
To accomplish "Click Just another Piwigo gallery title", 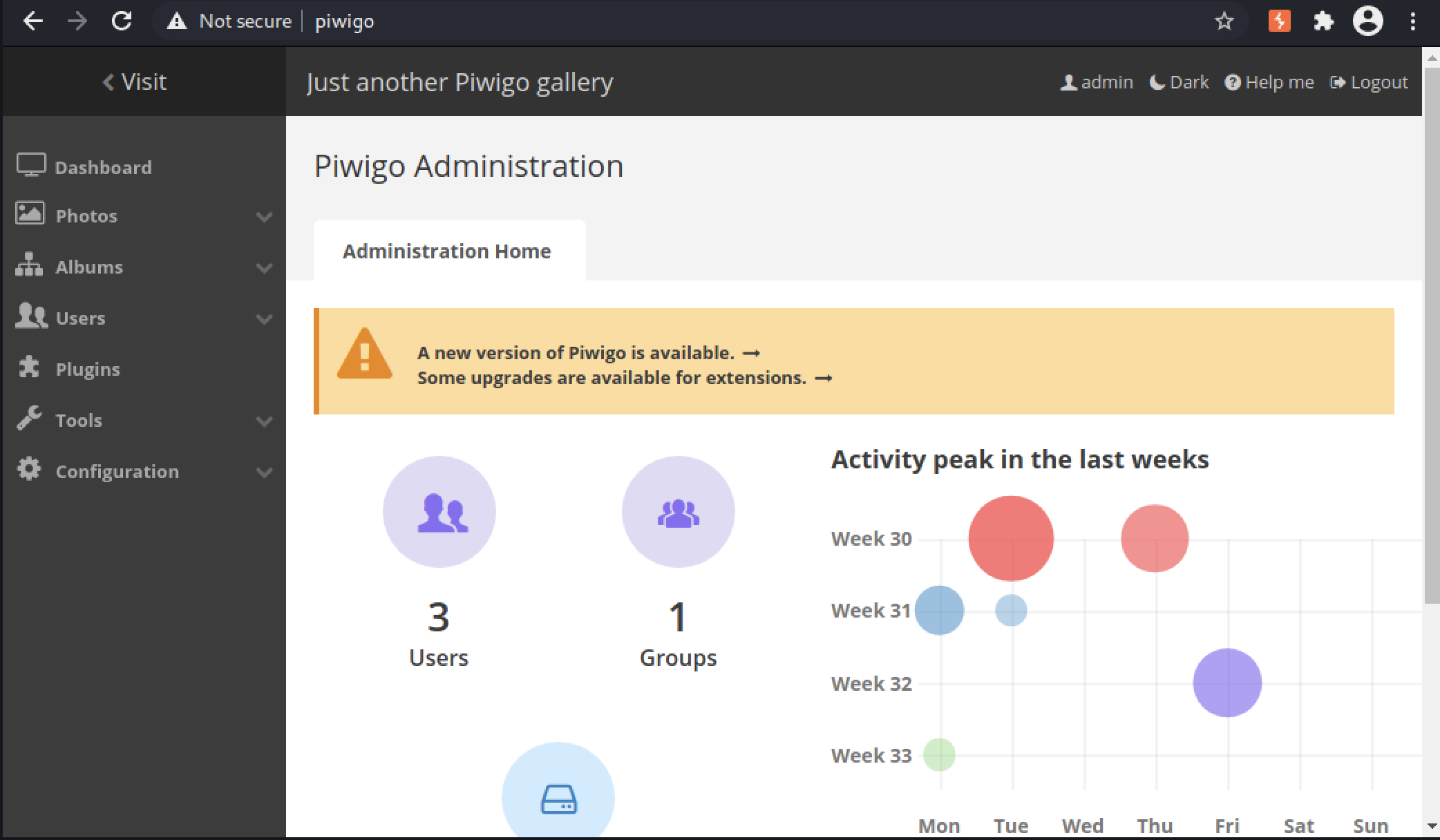I will point(460,82).
